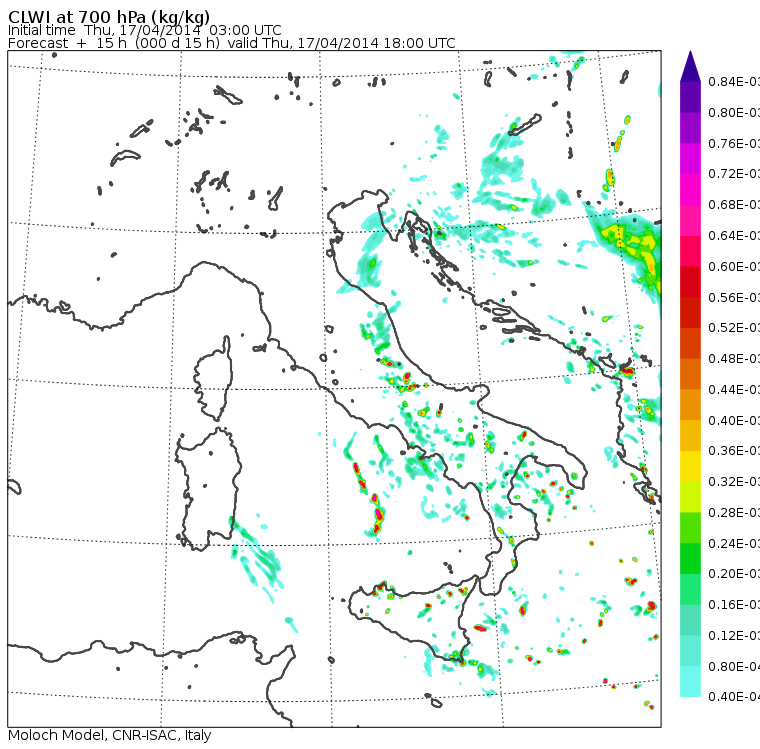The height and width of the screenshot is (749, 760).
Task: Select the colorbar band between 0.80E-03 and 0.84E-03
Action: pyautogui.click(x=690, y=97)
